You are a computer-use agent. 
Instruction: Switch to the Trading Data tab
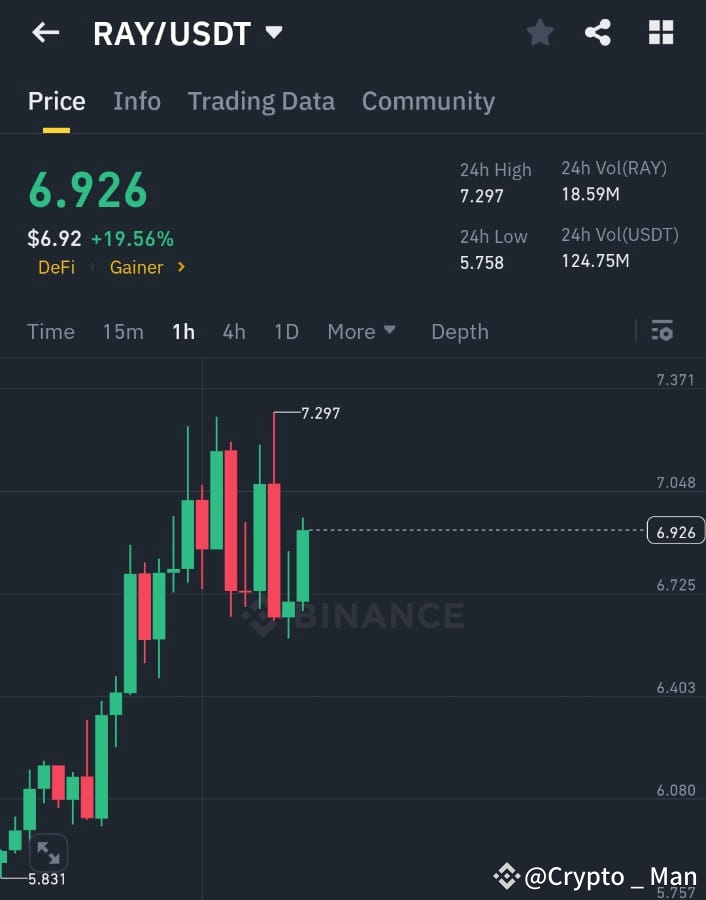click(261, 101)
